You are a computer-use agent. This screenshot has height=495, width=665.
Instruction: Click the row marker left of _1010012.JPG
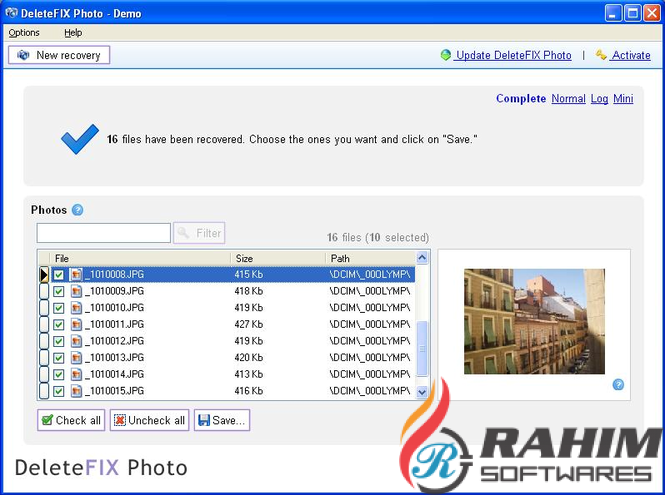(x=44, y=341)
